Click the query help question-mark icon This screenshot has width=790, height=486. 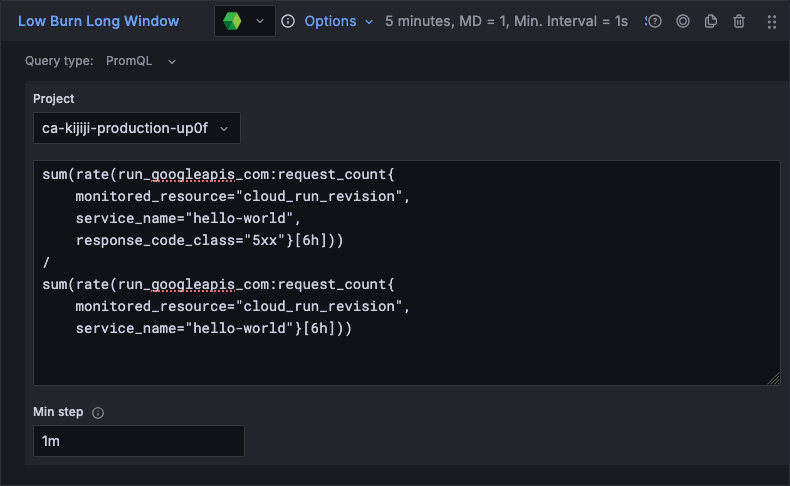tap(655, 21)
